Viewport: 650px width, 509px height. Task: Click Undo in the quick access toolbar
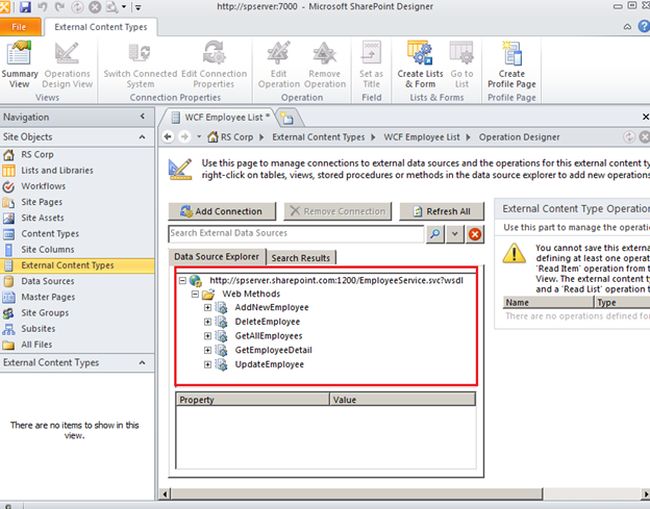click(43, 7)
